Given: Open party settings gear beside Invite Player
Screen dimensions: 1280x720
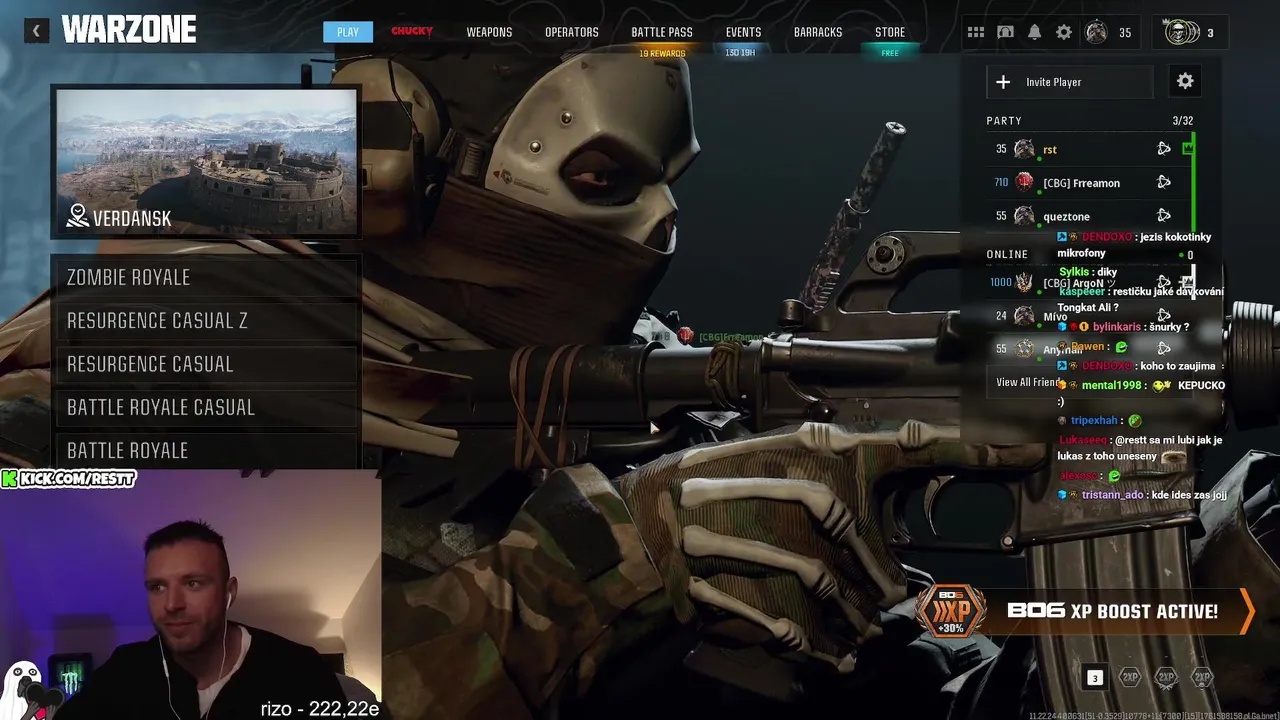Looking at the screenshot, I should pos(1185,81).
